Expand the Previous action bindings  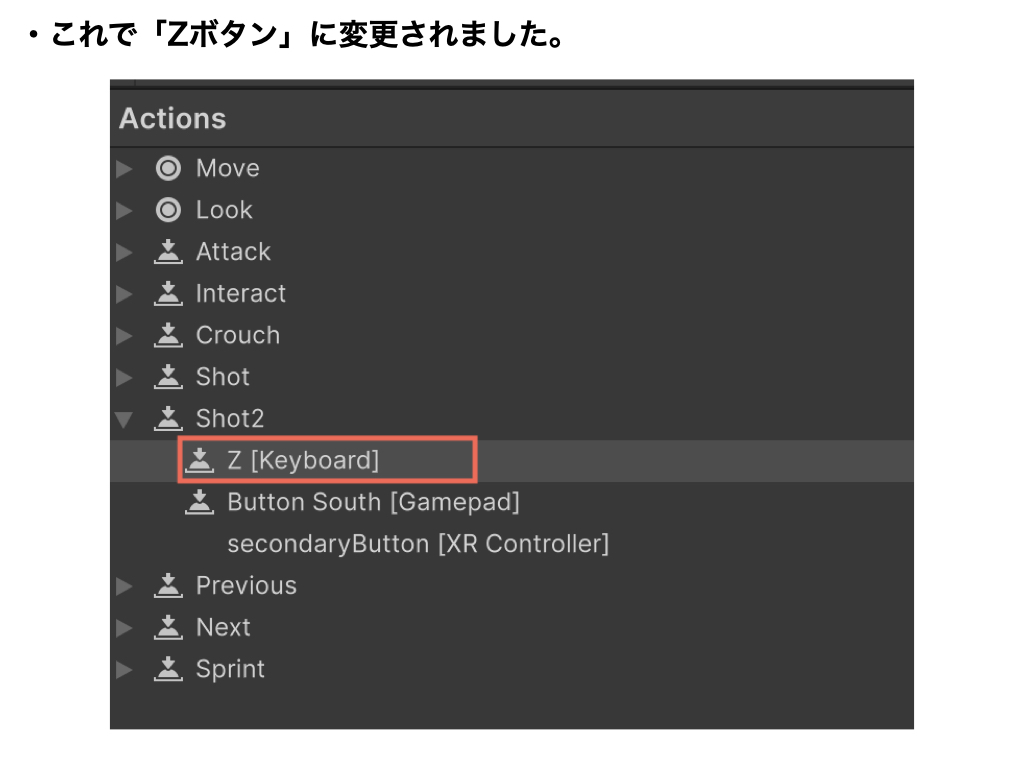click(x=124, y=586)
